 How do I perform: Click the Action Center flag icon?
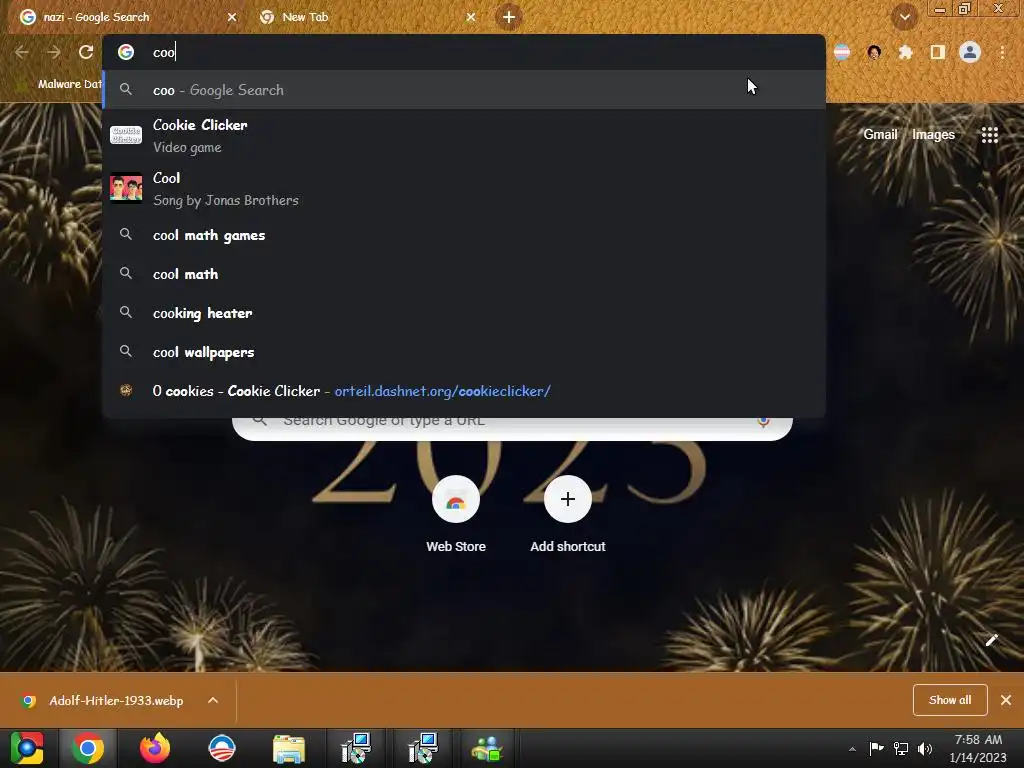pyautogui.click(x=876, y=748)
